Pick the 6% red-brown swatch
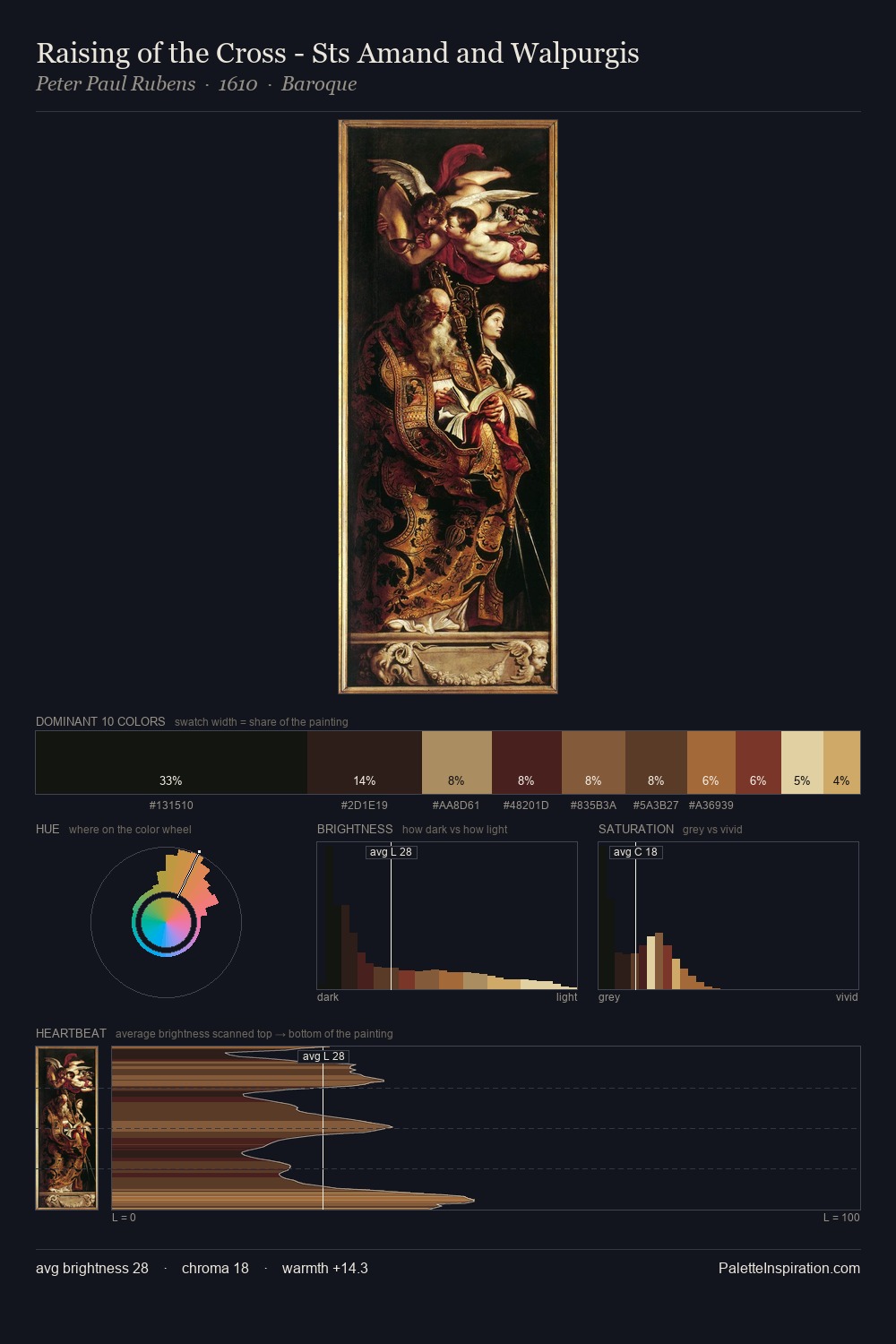 (758, 762)
